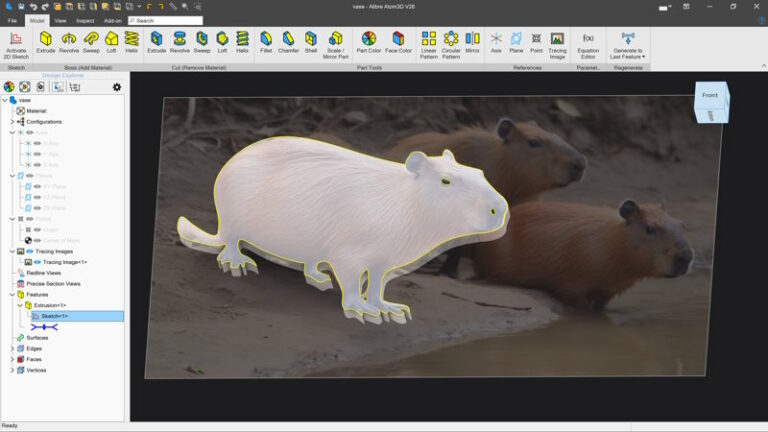Select the Boss Sweep tool
Screen dimensions: 768x432
[x=91, y=43]
